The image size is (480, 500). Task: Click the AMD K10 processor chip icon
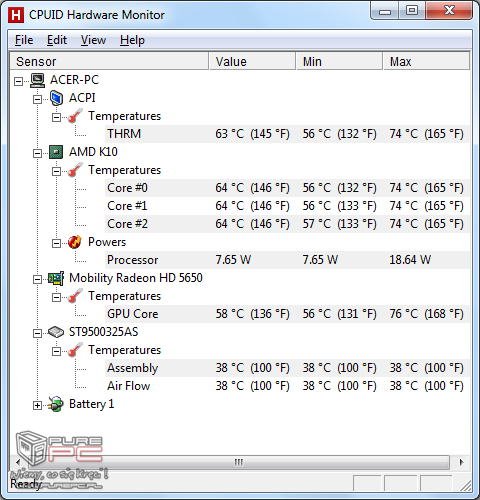(56, 152)
